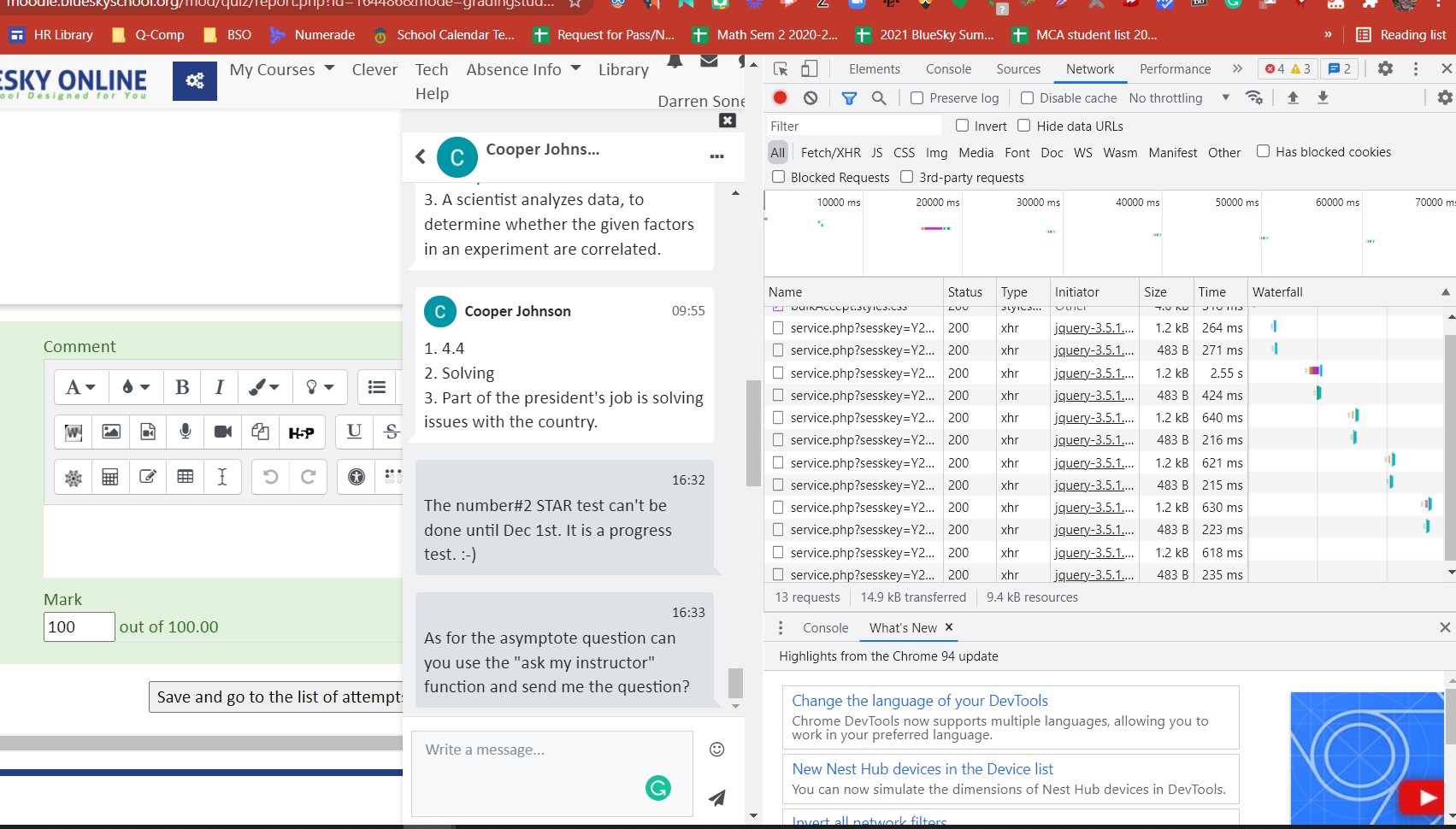Open font color dropdown in editor

[135, 387]
